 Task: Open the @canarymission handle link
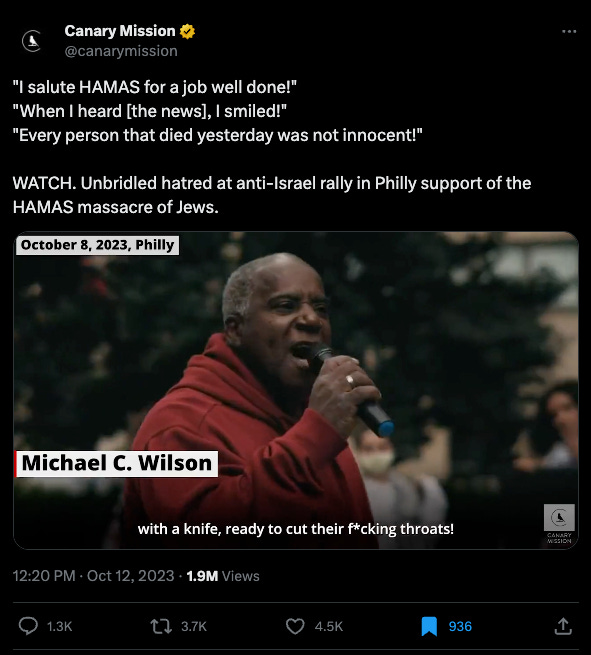[x=121, y=51]
